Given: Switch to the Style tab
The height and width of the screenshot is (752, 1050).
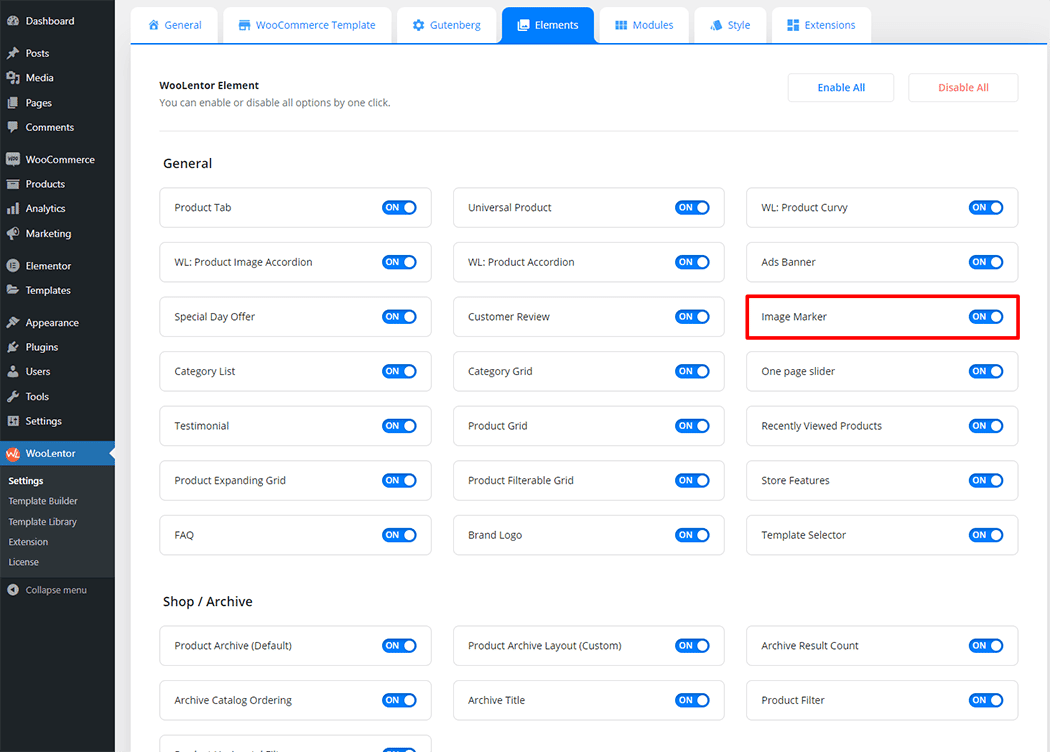Looking at the screenshot, I should pos(730,25).
